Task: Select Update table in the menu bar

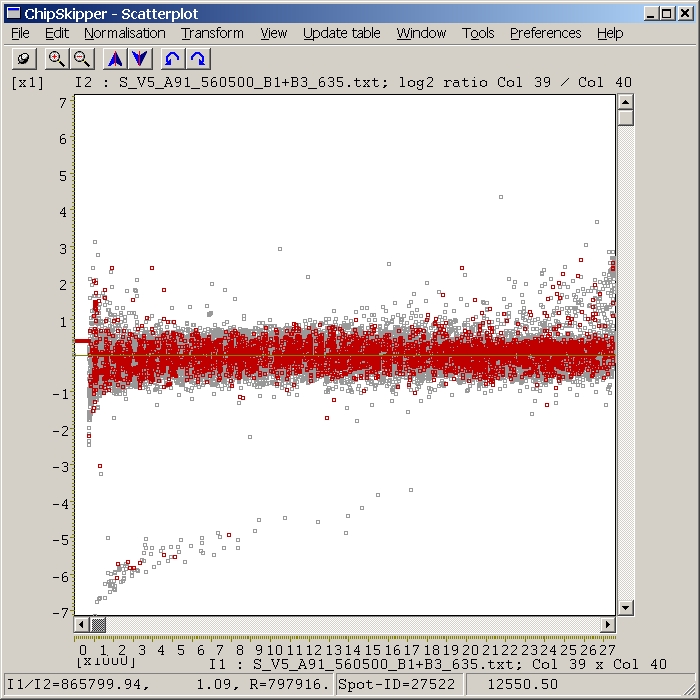Action: point(341,33)
